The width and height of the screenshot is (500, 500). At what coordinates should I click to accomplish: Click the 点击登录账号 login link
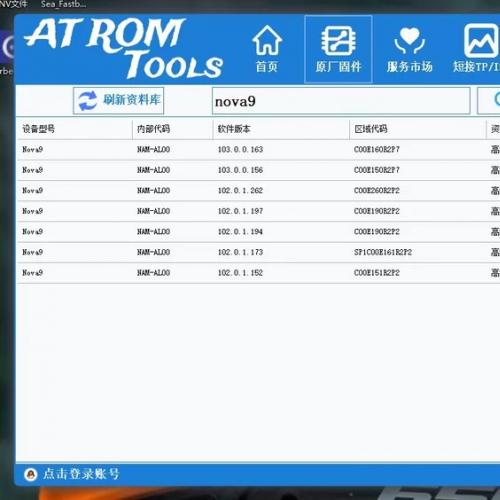pyautogui.click(x=81, y=474)
